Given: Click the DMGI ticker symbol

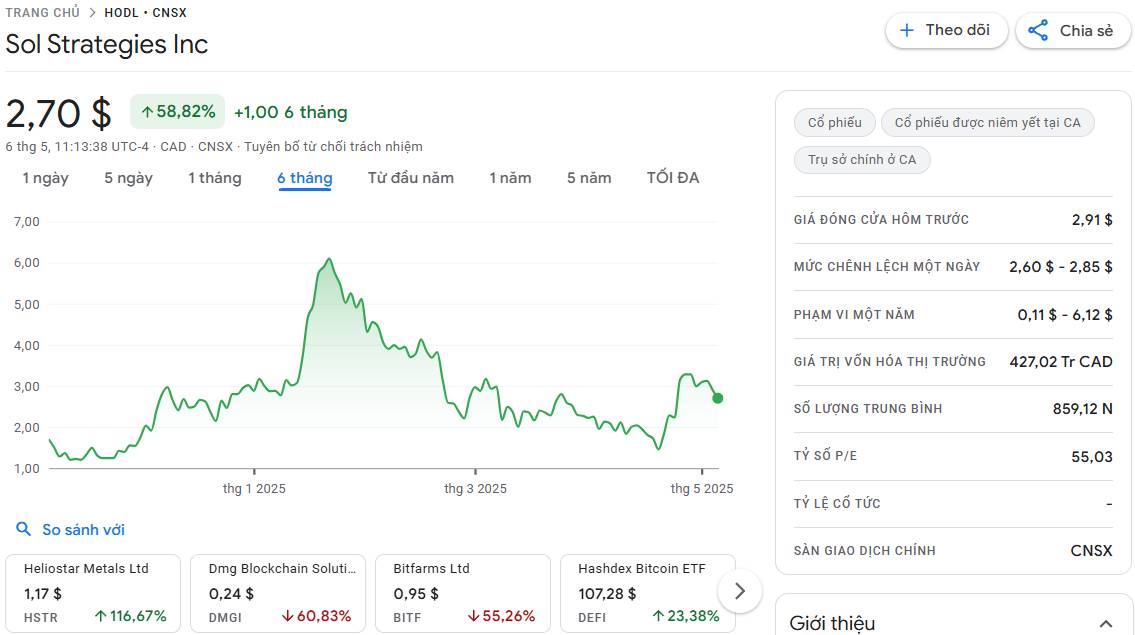Looking at the screenshot, I should (225, 618).
